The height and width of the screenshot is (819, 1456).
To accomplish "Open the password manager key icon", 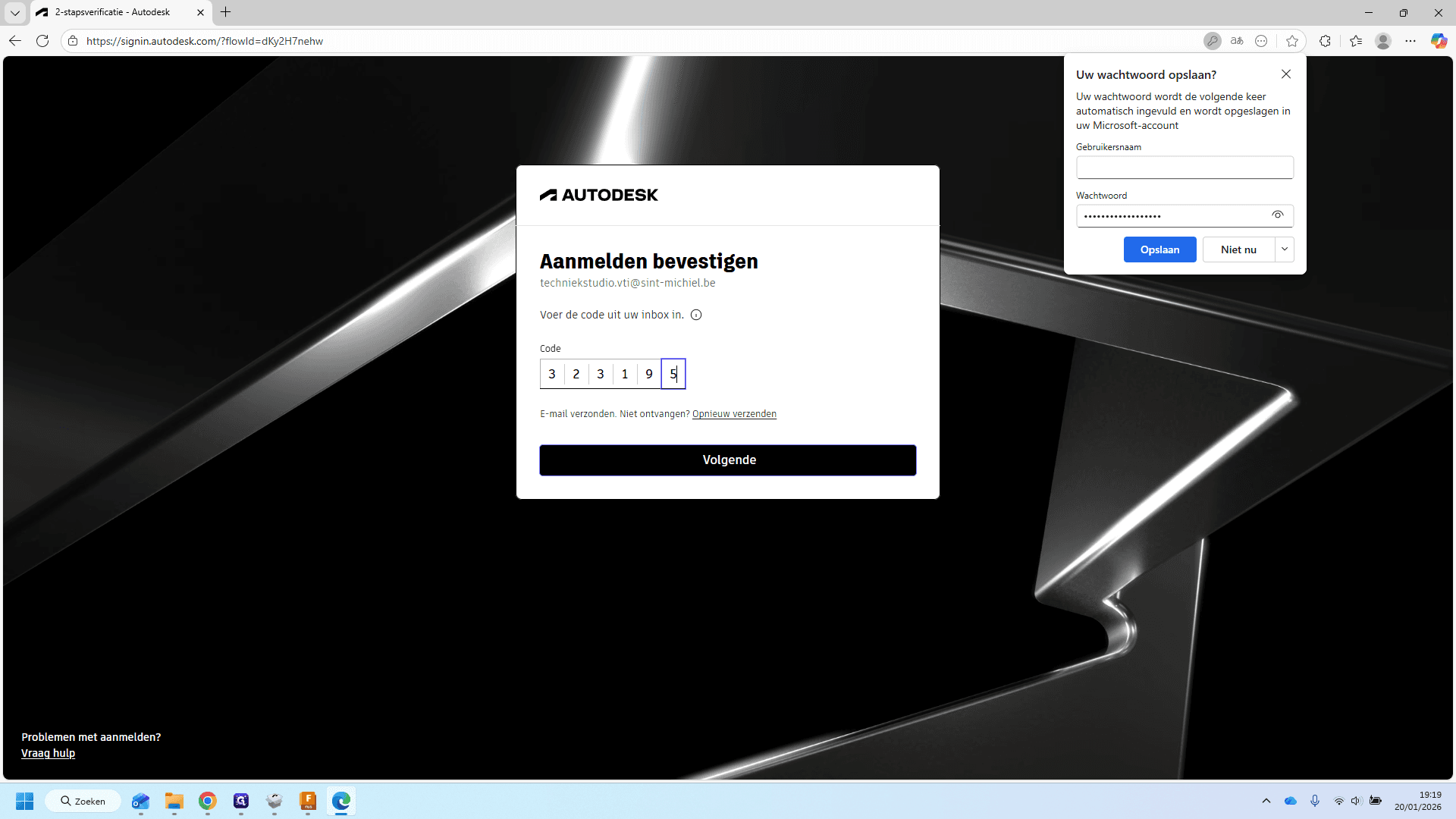I will coord(1213,41).
